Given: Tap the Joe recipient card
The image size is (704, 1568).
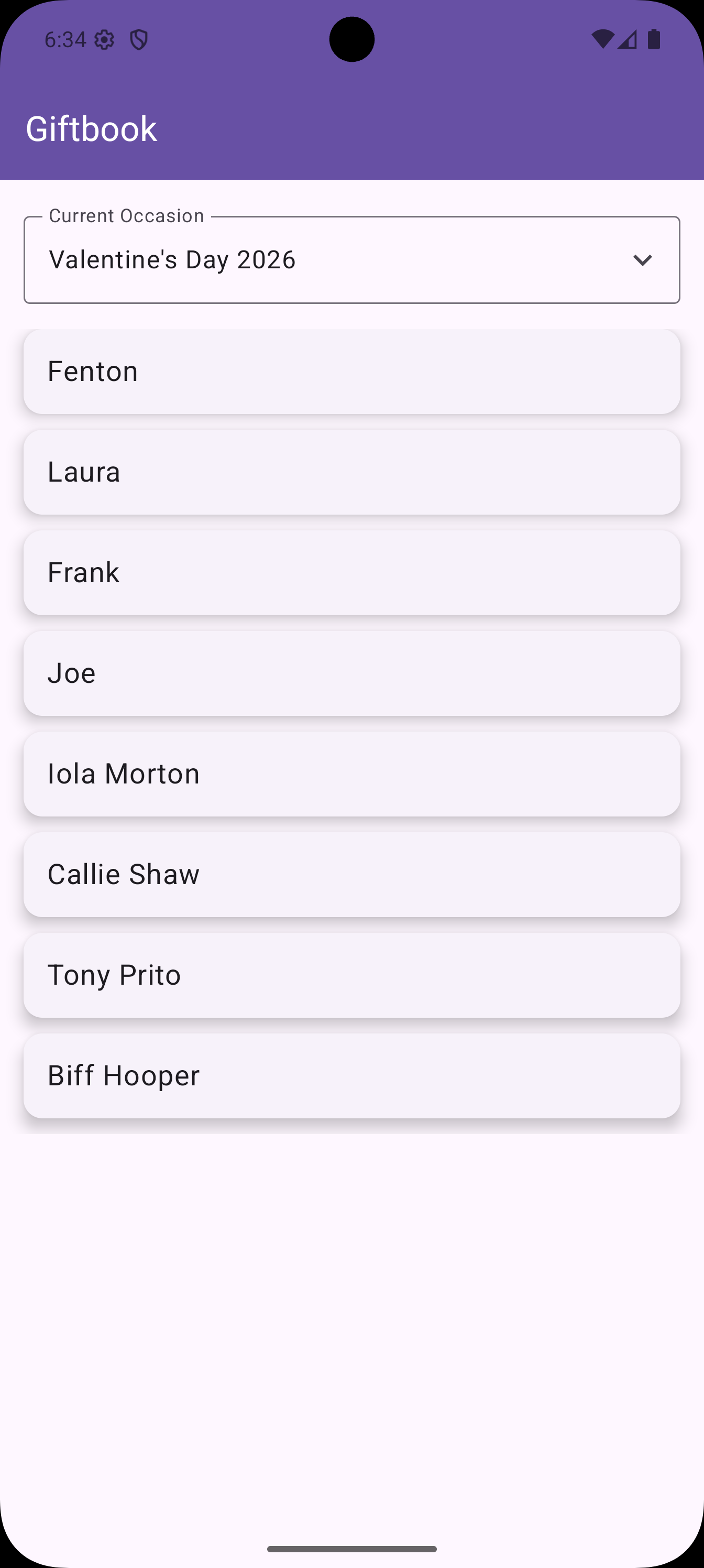Looking at the screenshot, I should (351, 673).
